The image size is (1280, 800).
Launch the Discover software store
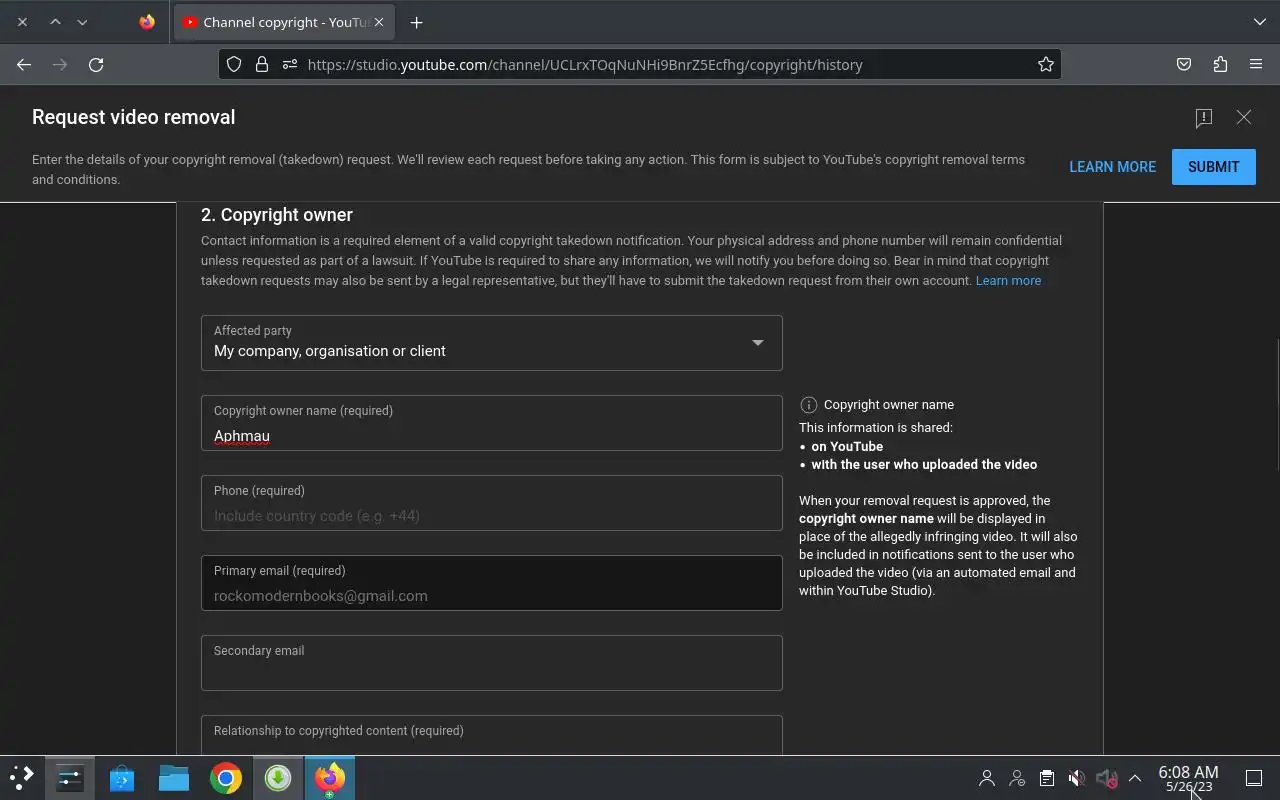122,778
